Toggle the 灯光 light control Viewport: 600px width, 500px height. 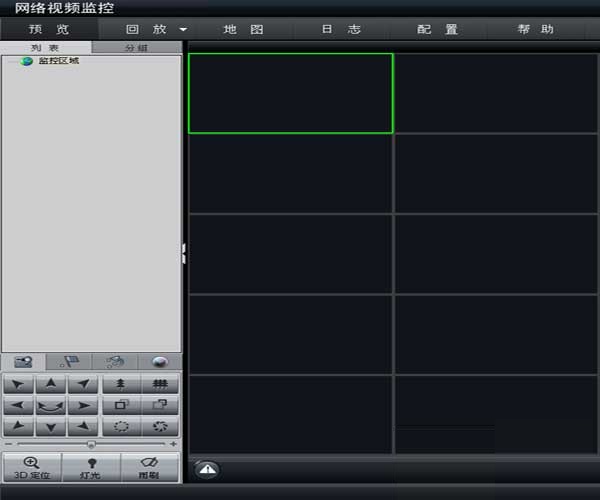(x=91, y=468)
